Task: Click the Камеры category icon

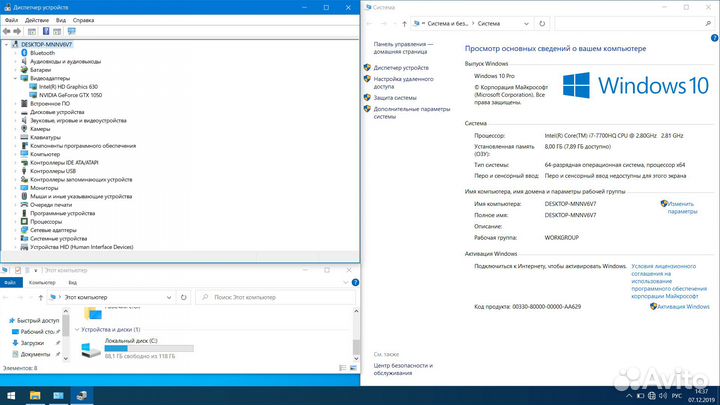Action: [x=24, y=129]
